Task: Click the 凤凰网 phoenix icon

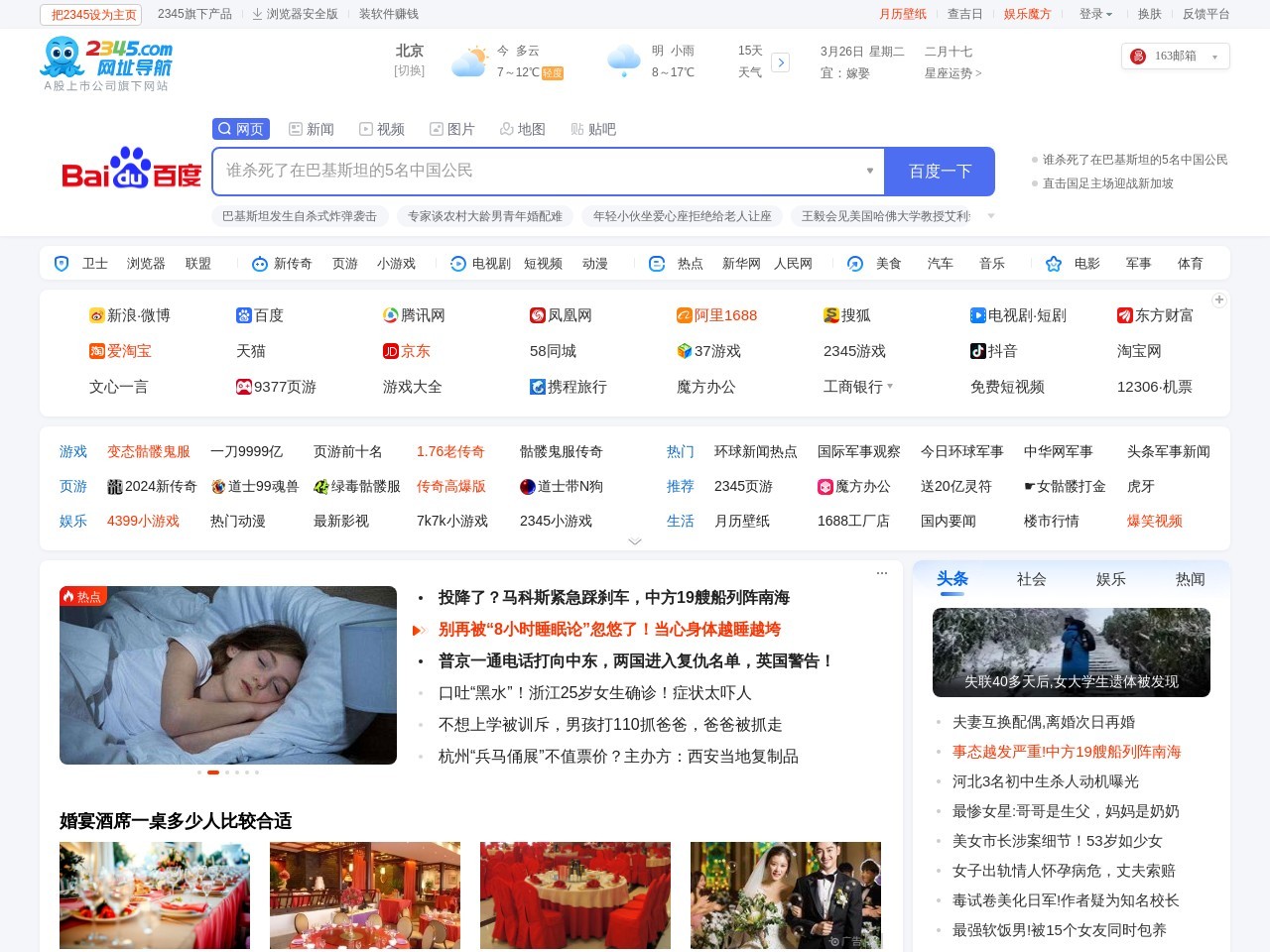Action: (x=536, y=315)
